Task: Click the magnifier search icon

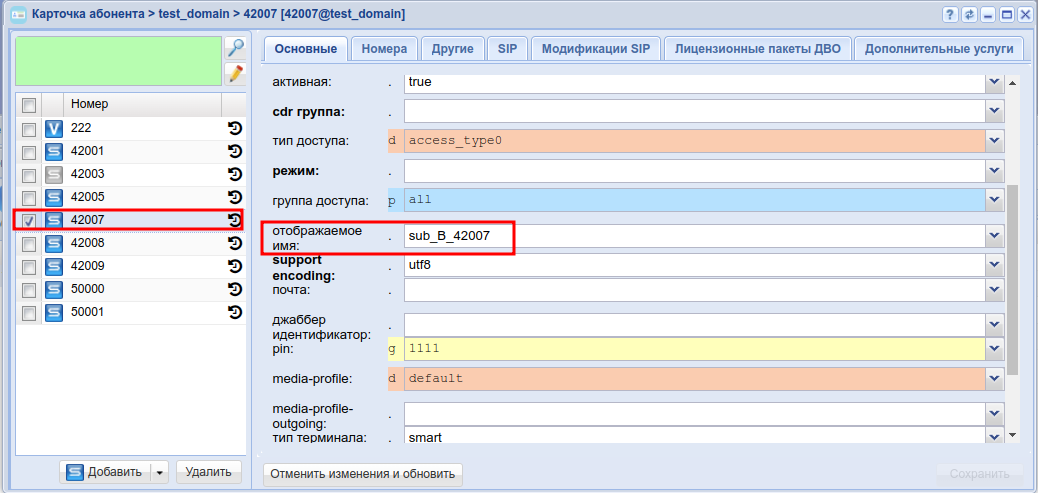Action: pos(235,48)
